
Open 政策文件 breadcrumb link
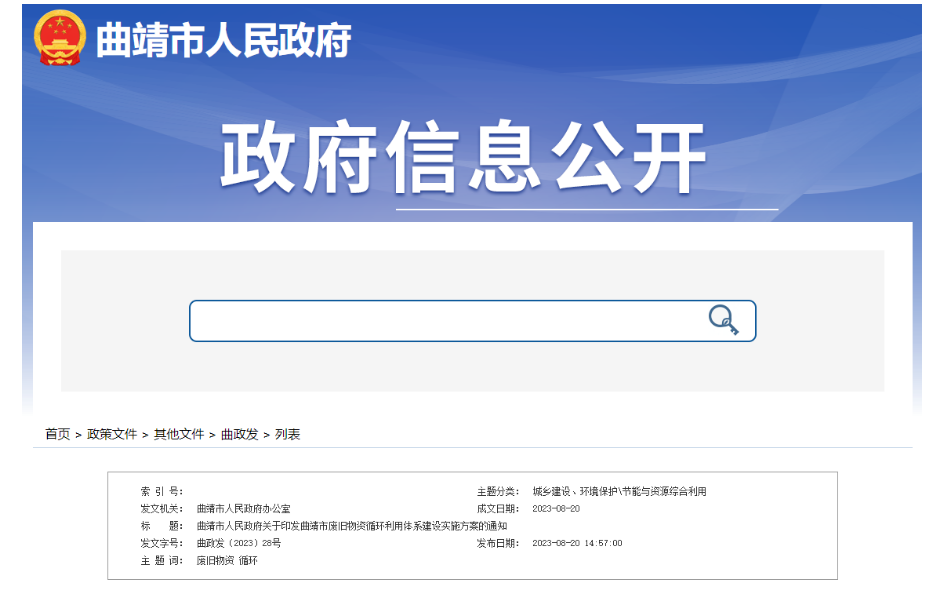(112, 434)
